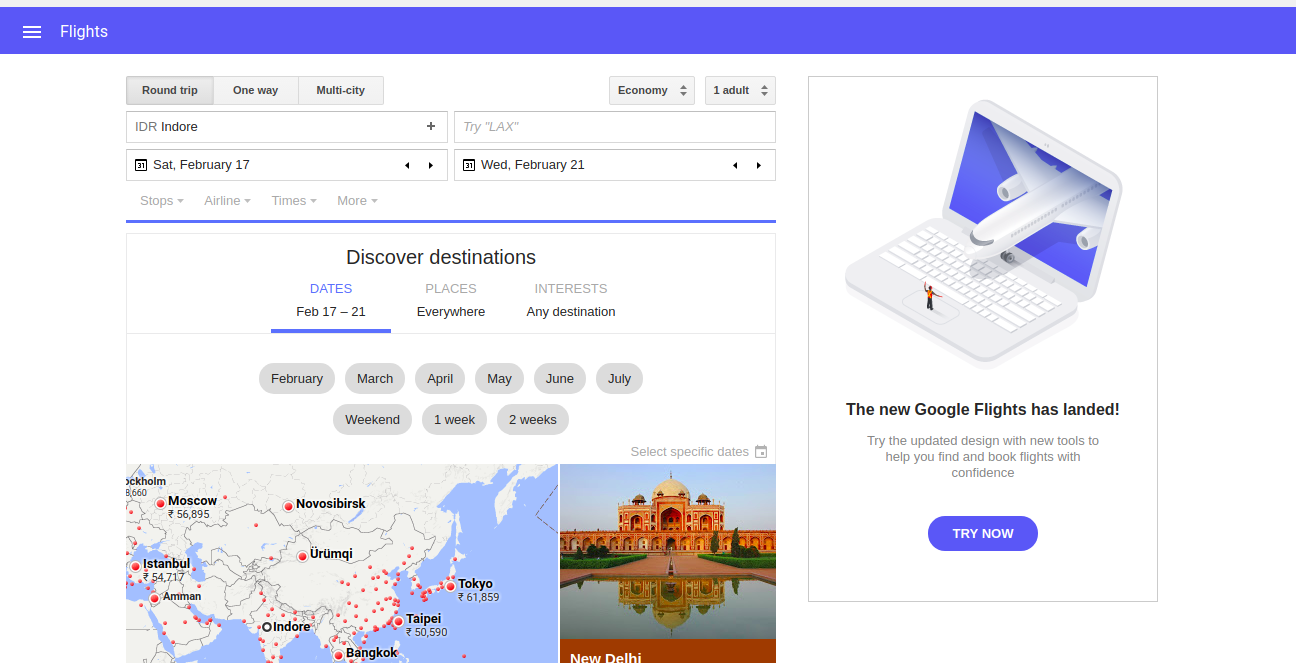
Task: Click the Tokyo map marker
Action: (451, 586)
